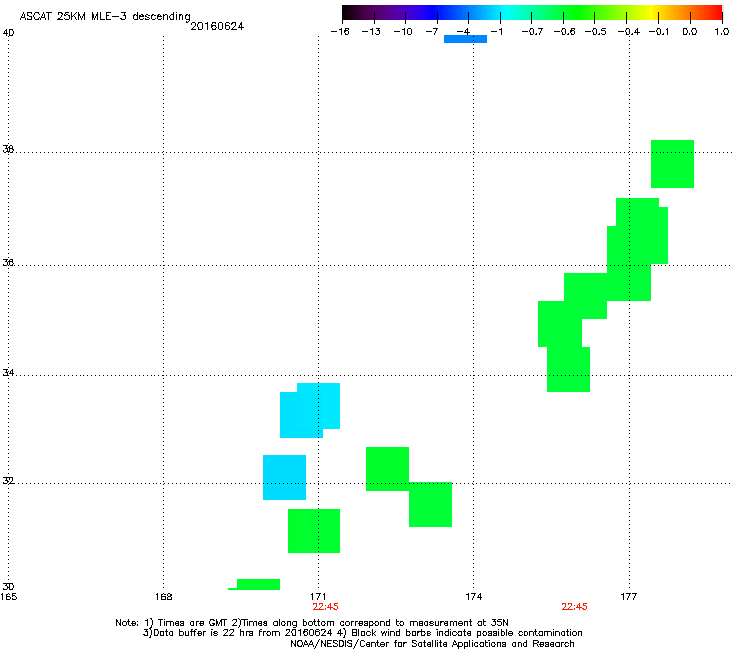The width and height of the screenshot is (740, 650).
Task: Click the green data cell below the 171 cyan cells
Action: [314, 531]
